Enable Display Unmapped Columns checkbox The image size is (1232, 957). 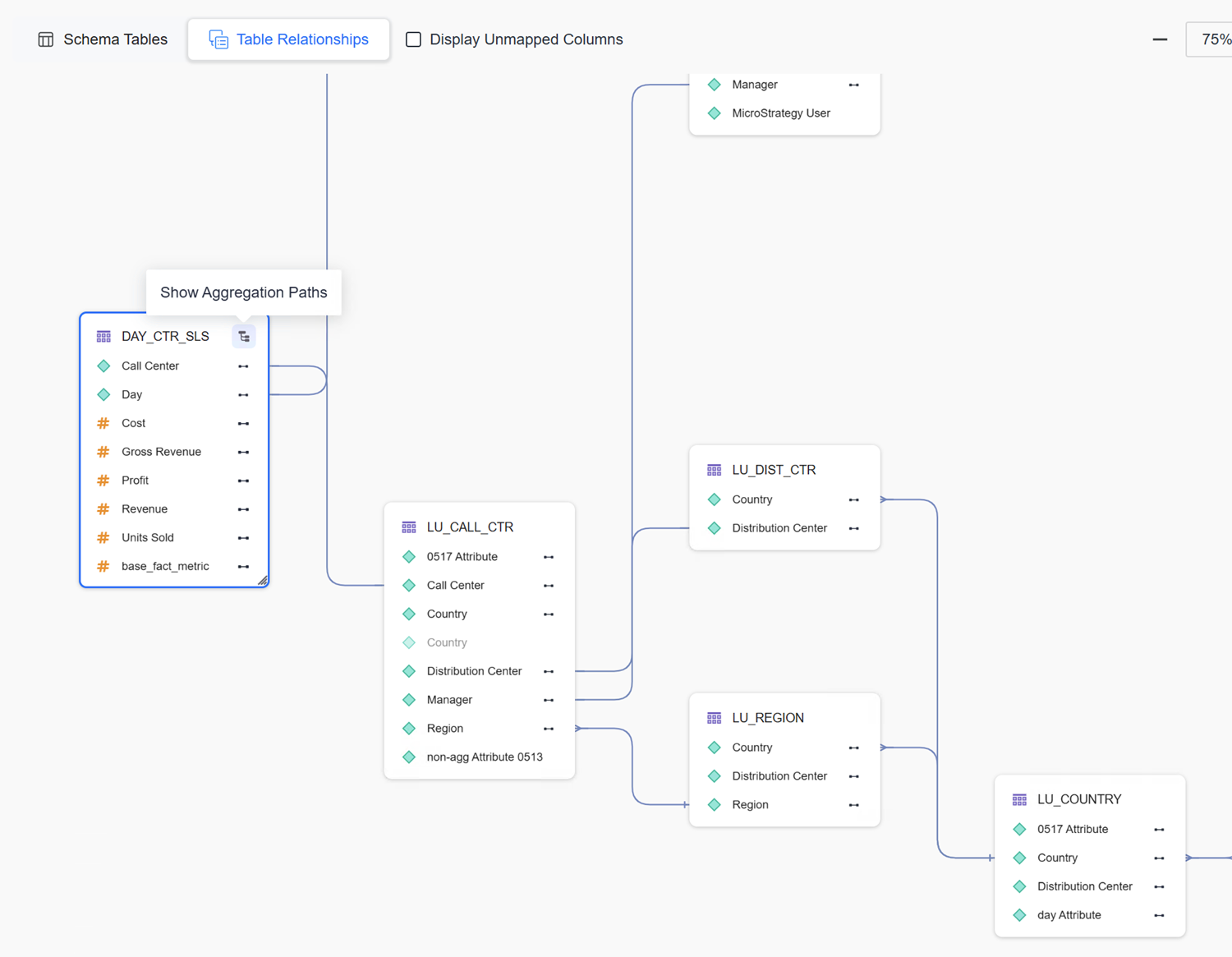coord(414,39)
